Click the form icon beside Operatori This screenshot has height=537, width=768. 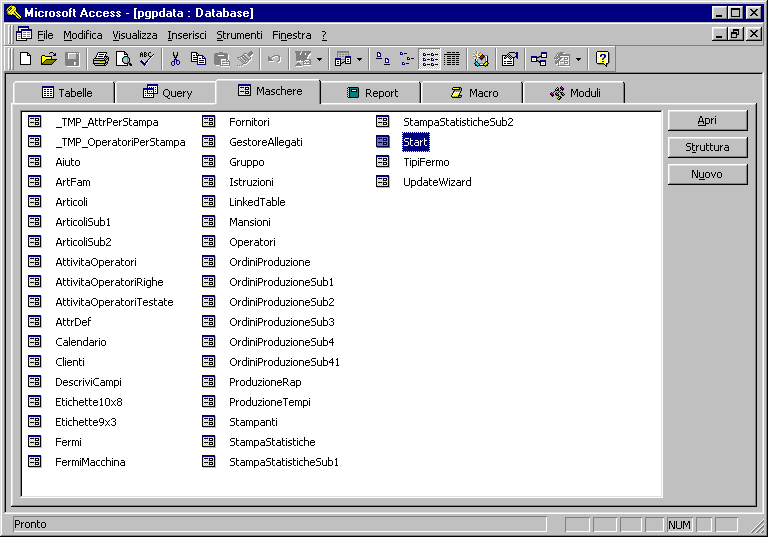(x=209, y=242)
